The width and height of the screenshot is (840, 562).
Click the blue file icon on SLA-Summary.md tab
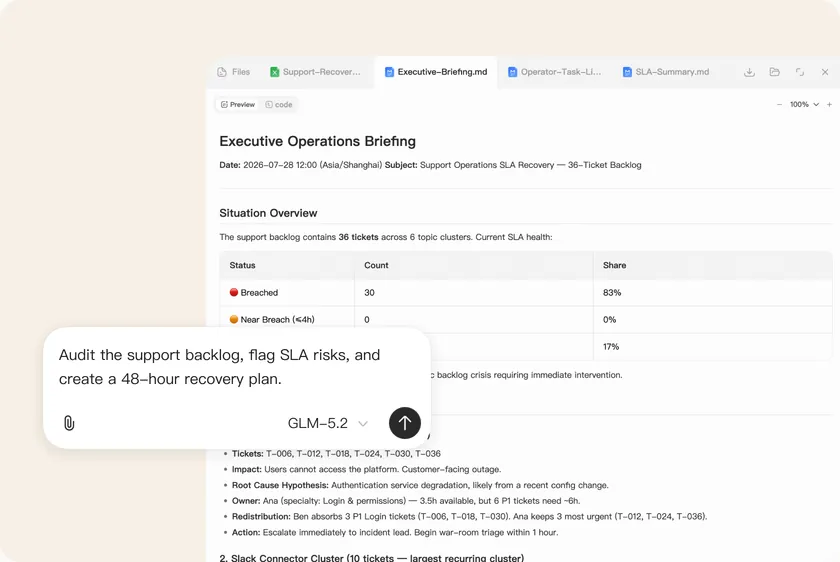click(627, 72)
